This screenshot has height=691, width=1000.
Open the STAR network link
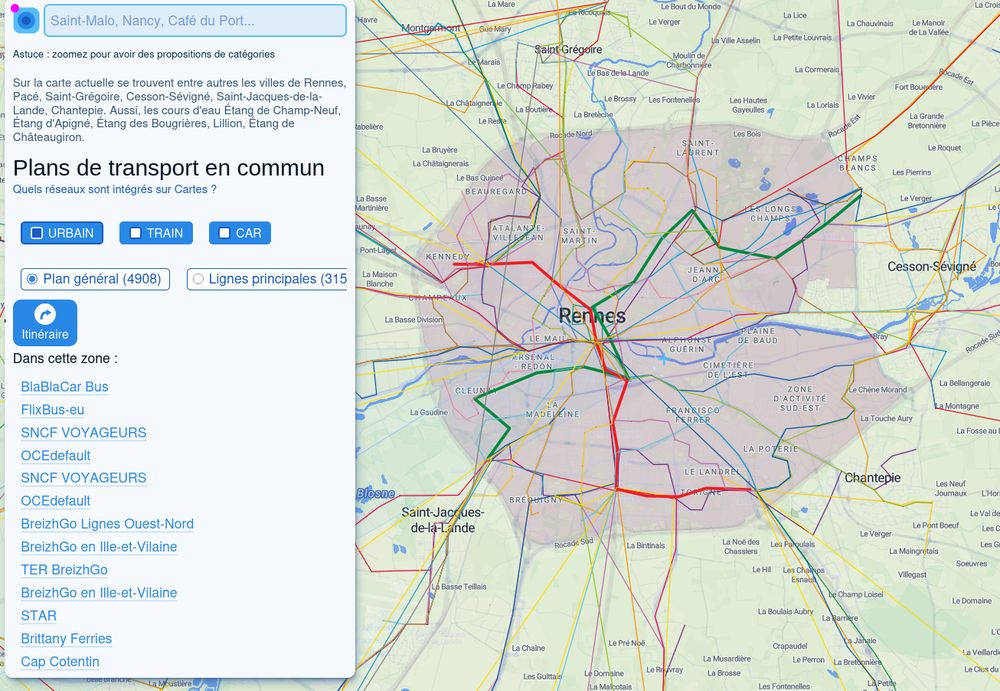tap(38, 616)
